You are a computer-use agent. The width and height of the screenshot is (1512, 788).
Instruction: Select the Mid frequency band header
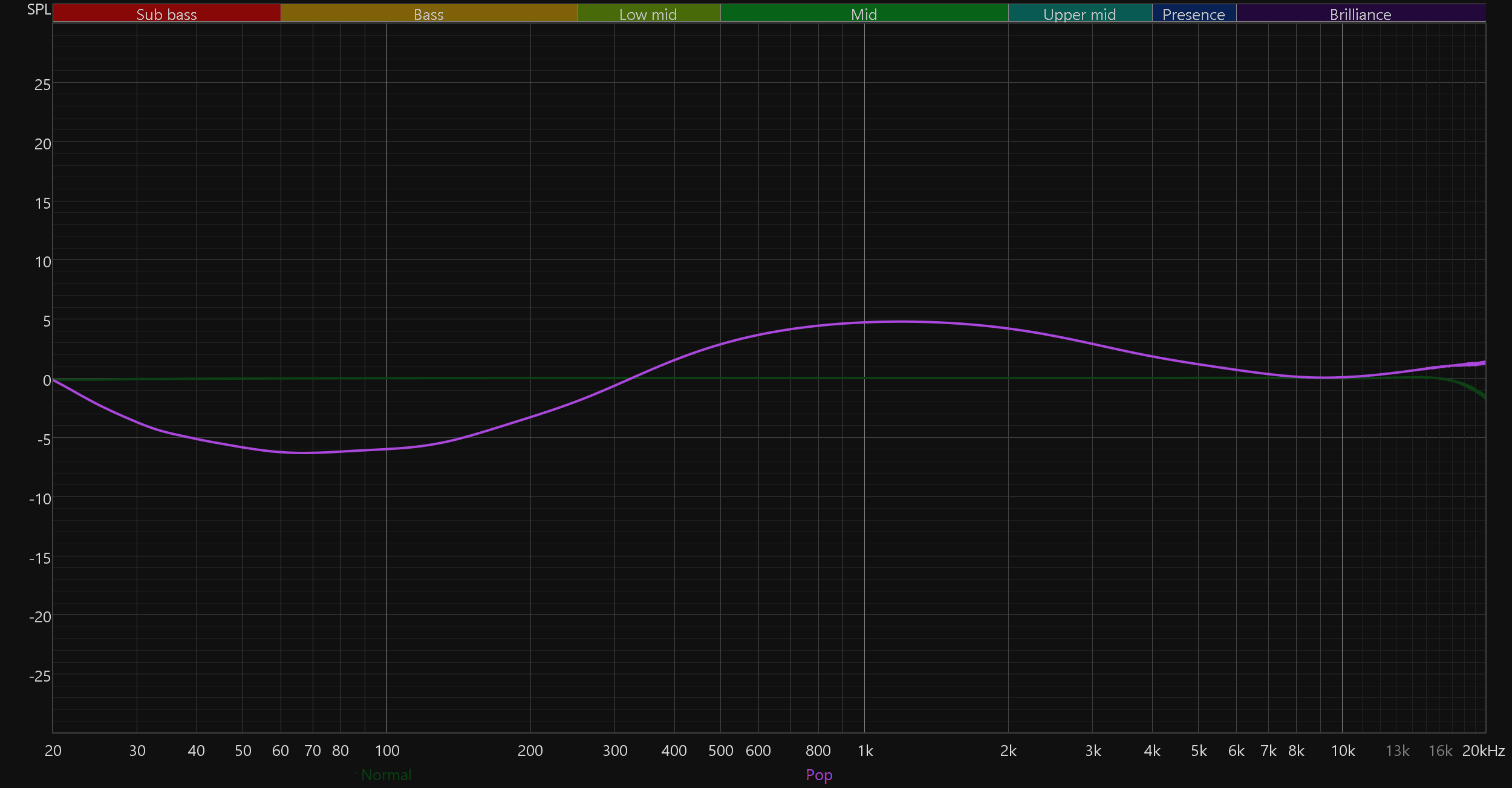pyautogui.click(x=864, y=14)
